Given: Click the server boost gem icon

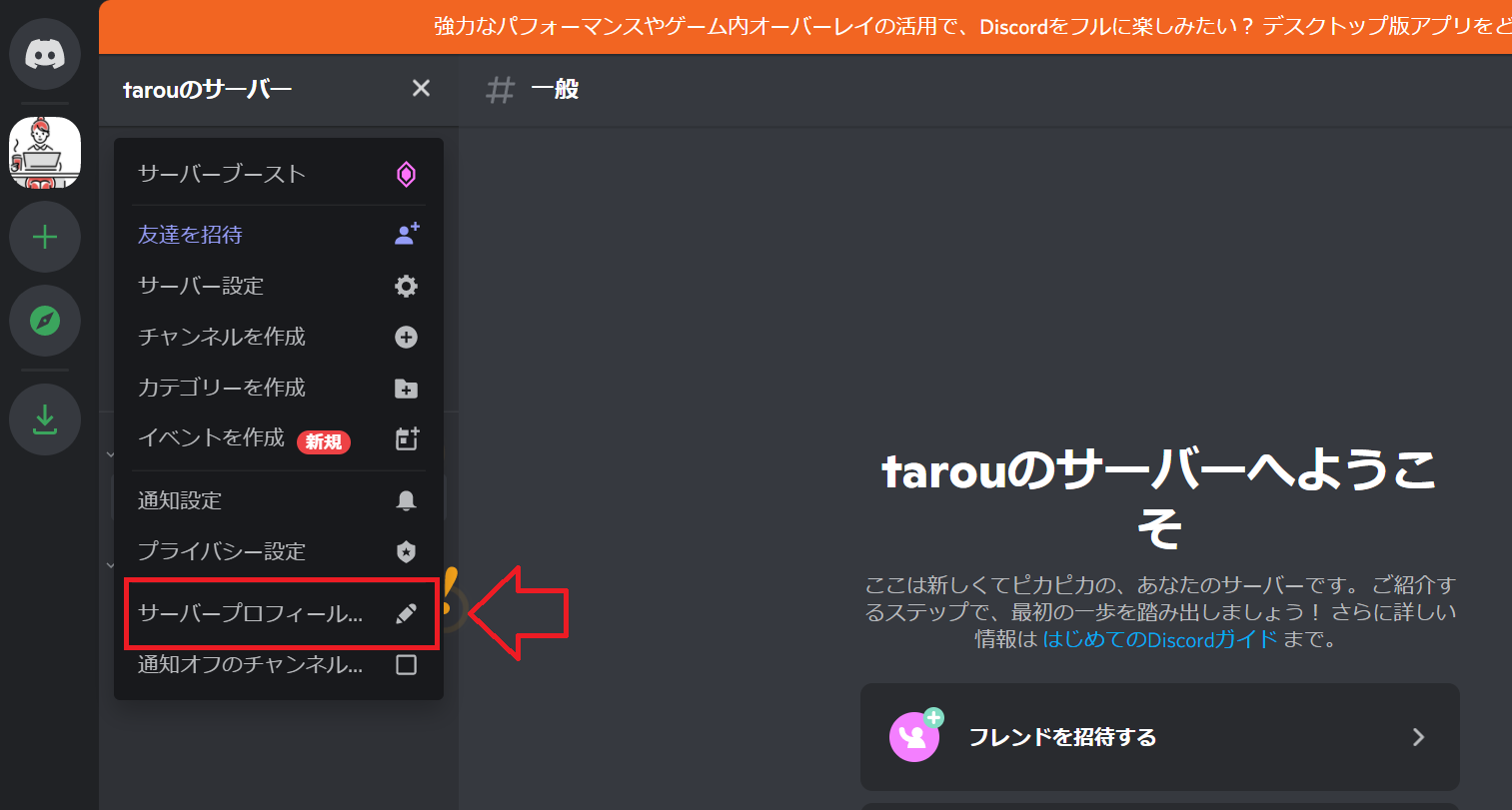Looking at the screenshot, I should tap(406, 174).
